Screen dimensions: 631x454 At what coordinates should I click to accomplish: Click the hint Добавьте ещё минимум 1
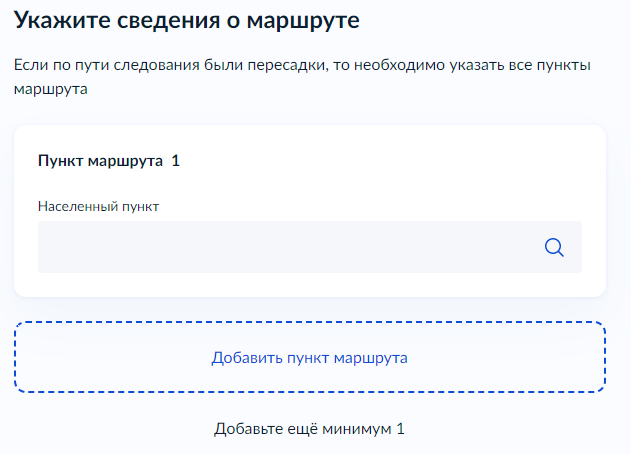point(309,429)
